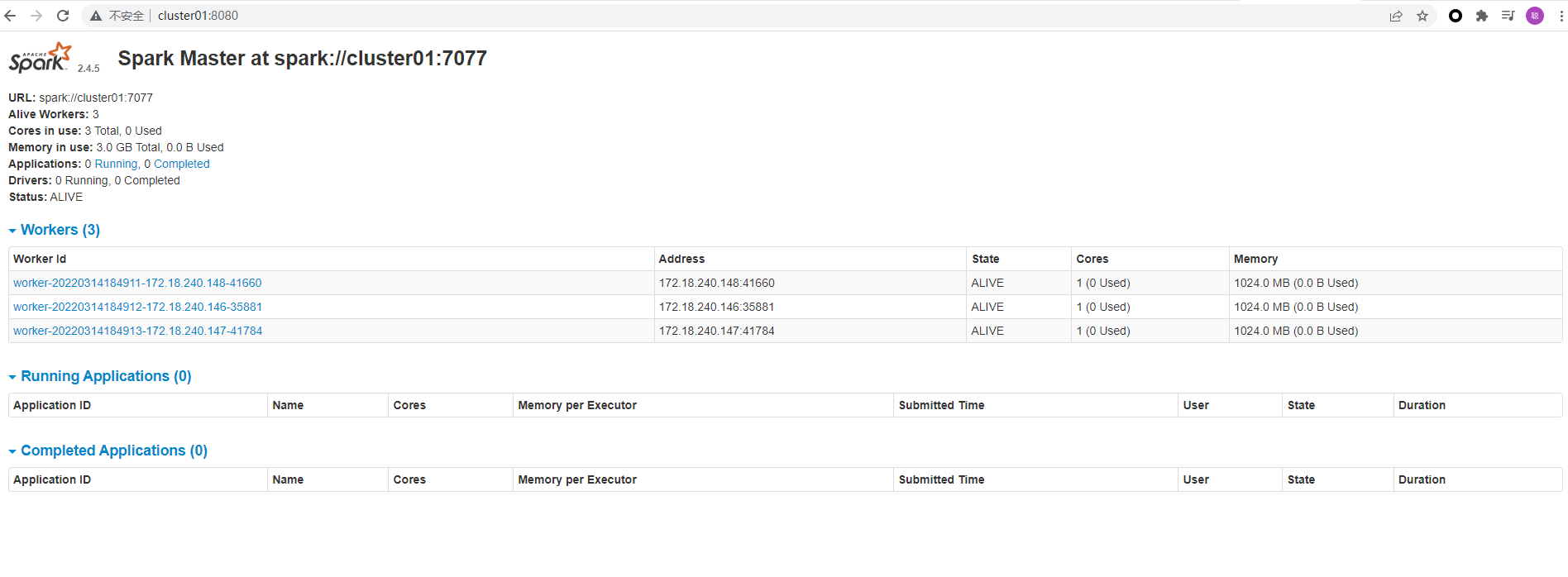Click the URL spark://cluster01:7077 line

[x=80, y=98]
